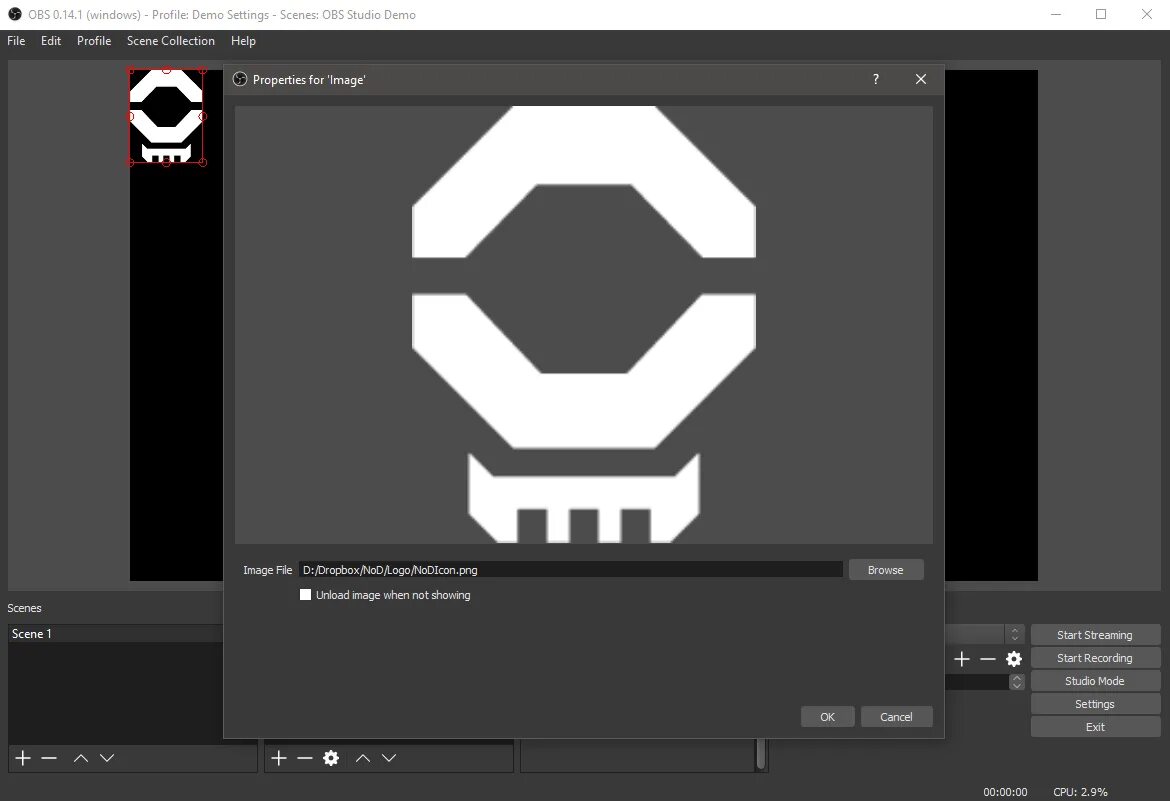Click the CPU: 2.9% status text
This screenshot has width=1170, height=801.
(1080, 792)
